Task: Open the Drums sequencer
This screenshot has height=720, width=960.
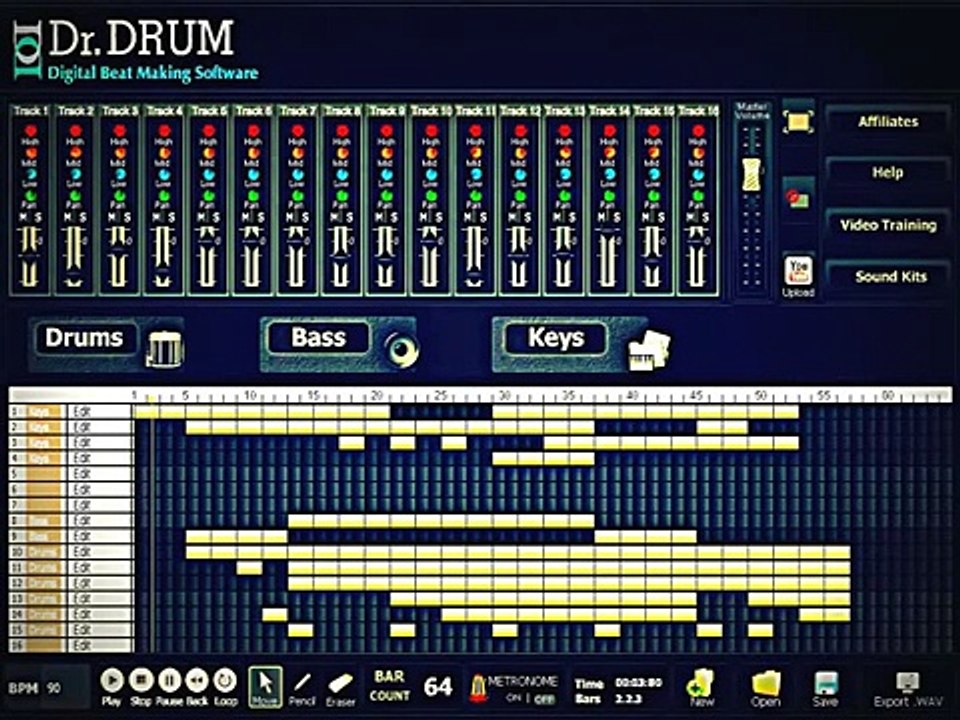Action: click(x=85, y=338)
